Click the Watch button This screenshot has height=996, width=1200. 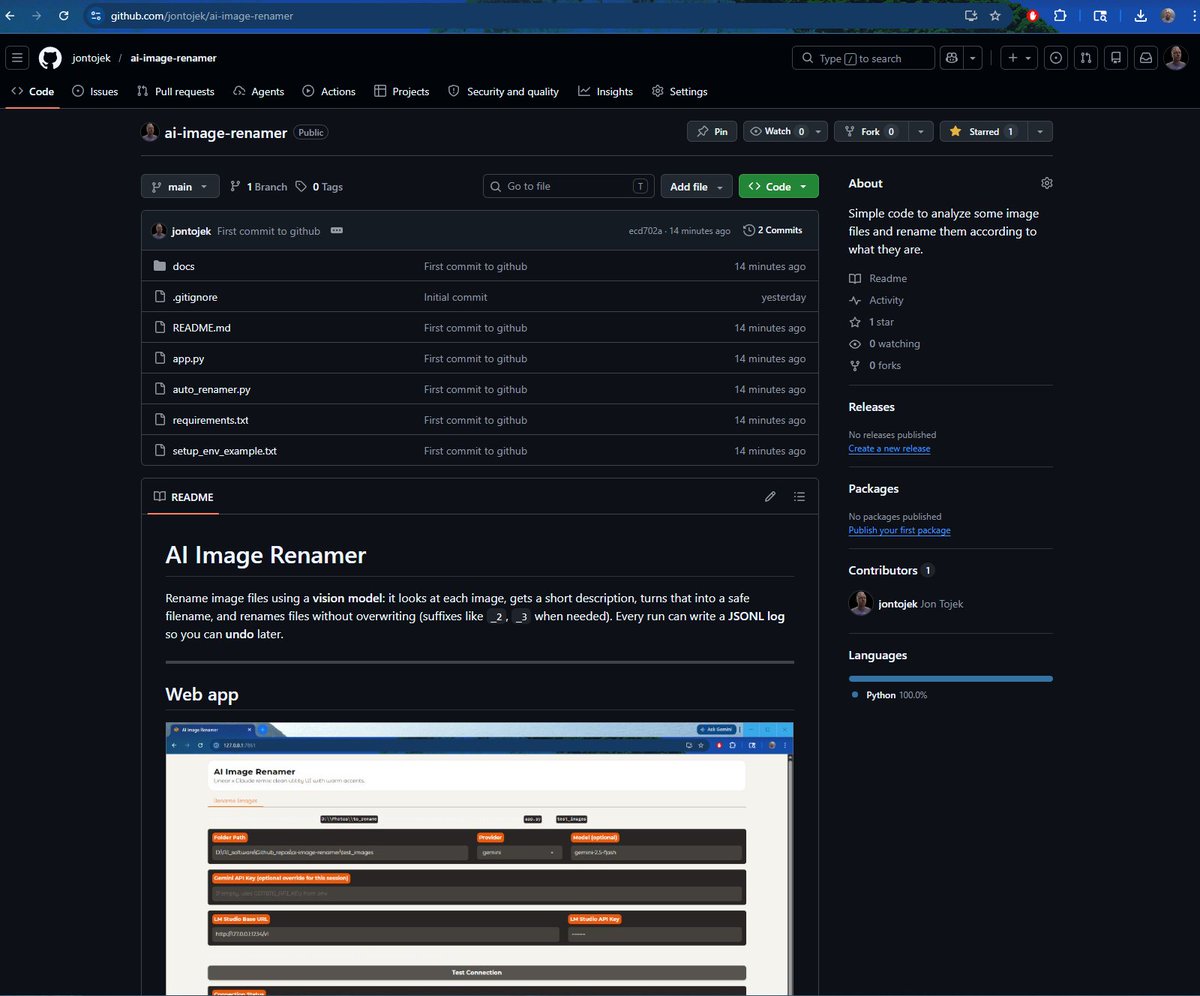777,131
